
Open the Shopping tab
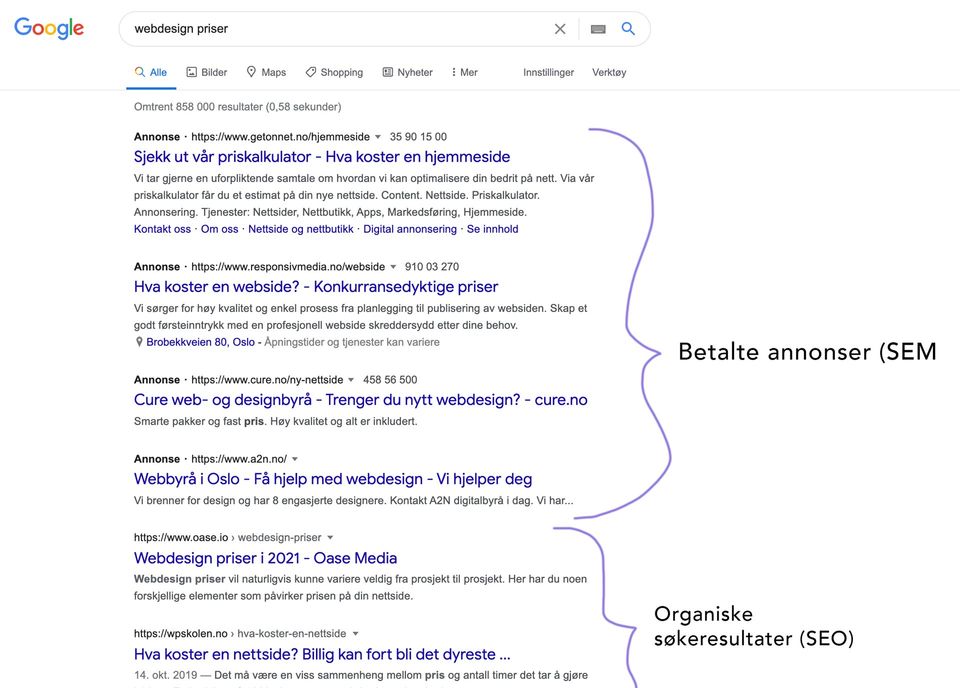[334, 72]
